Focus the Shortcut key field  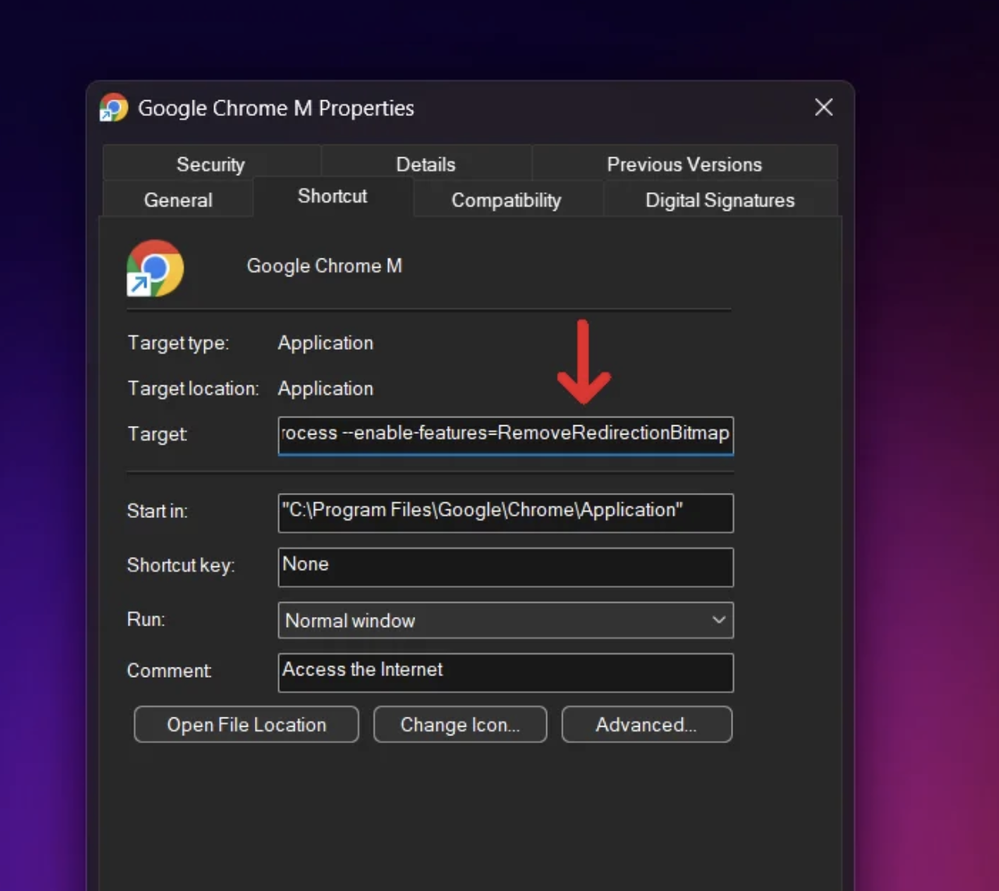(506, 567)
